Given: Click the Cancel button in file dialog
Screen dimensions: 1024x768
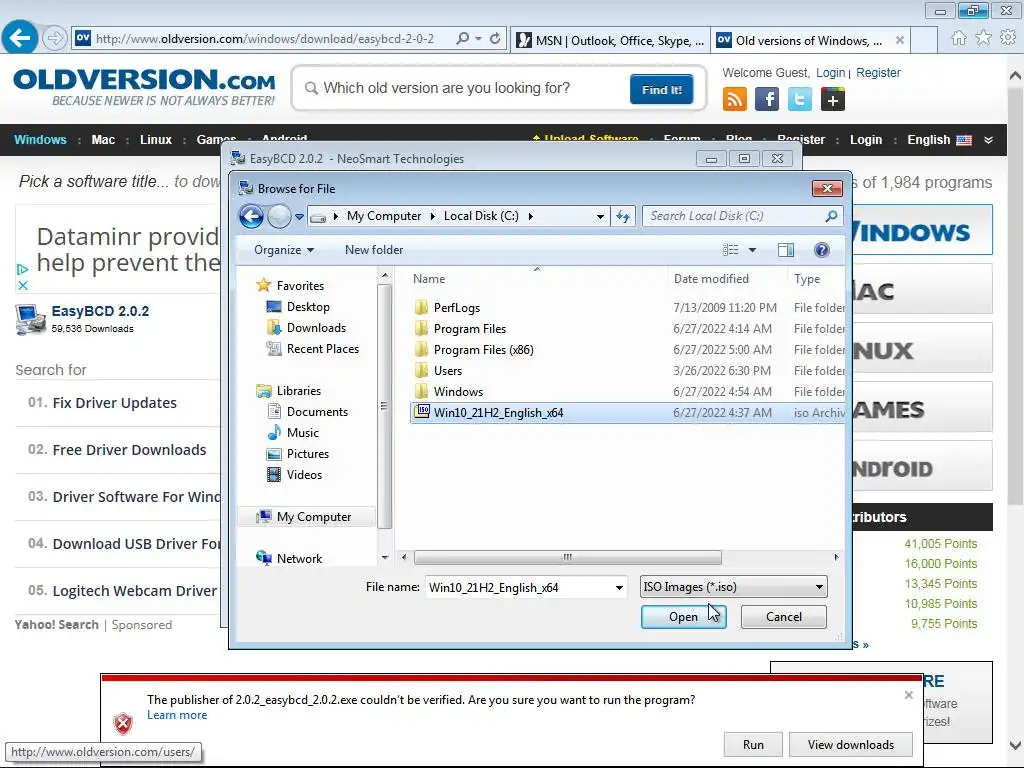Looking at the screenshot, I should (784, 616).
